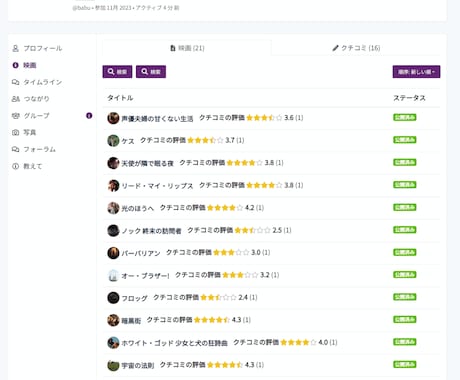
Task: Click the 3.7 star rating of ケス
Action: pyautogui.click(x=205, y=140)
